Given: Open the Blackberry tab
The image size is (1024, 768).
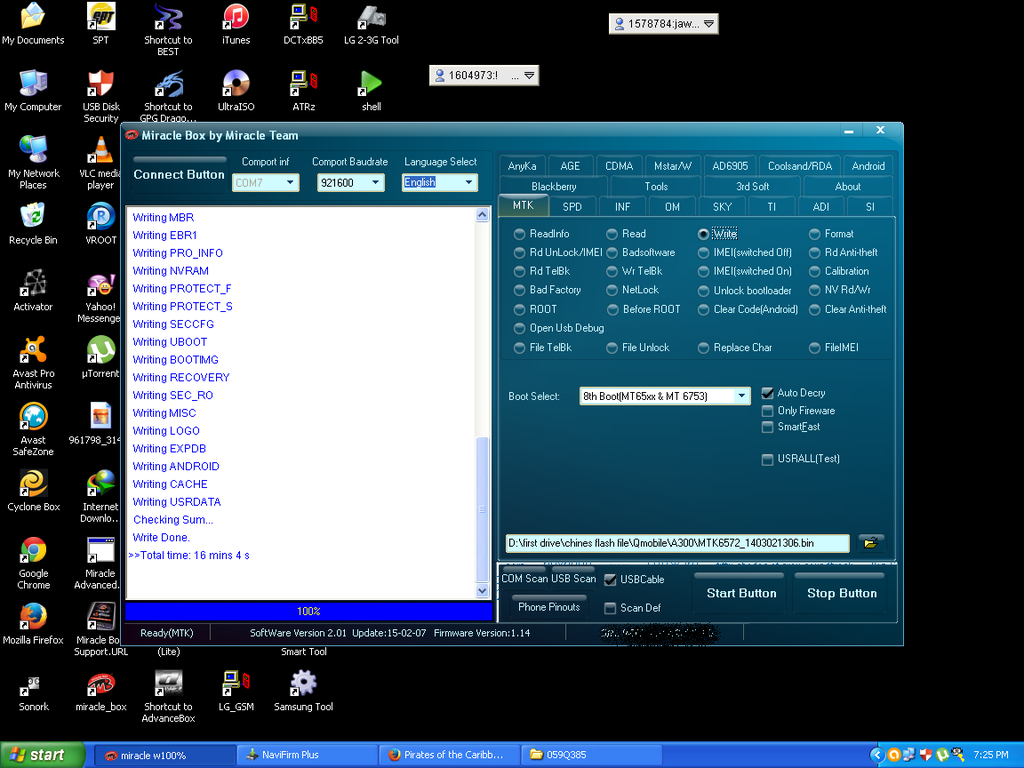Looking at the screenshot, I should (554, 186).
